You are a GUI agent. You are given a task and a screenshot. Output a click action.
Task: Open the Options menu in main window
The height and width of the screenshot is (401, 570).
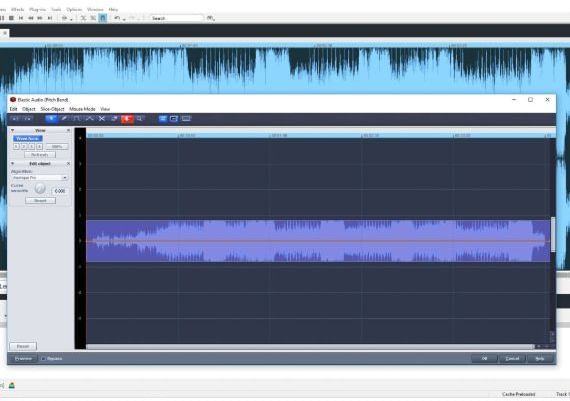click(74, 9)
